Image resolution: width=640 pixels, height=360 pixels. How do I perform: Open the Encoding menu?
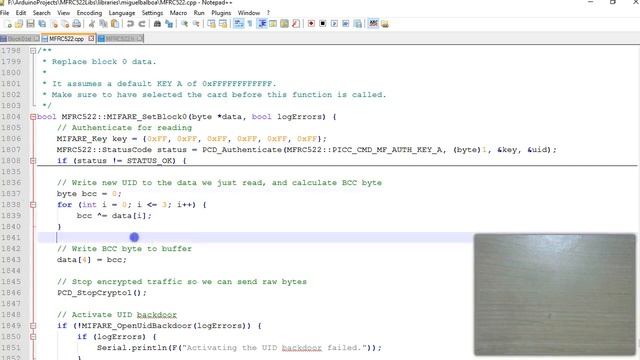[x=89, y=13]
